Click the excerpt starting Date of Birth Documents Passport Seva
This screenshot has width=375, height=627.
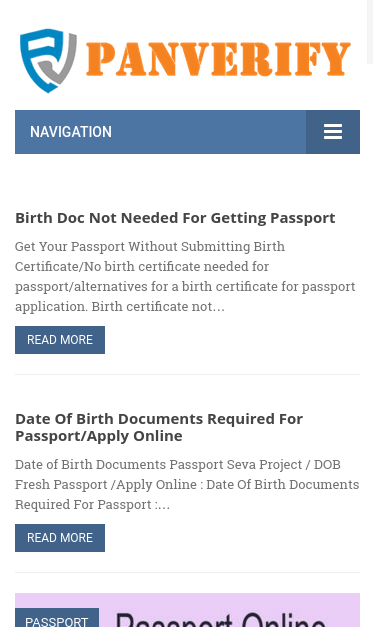[x=187, y=484]
